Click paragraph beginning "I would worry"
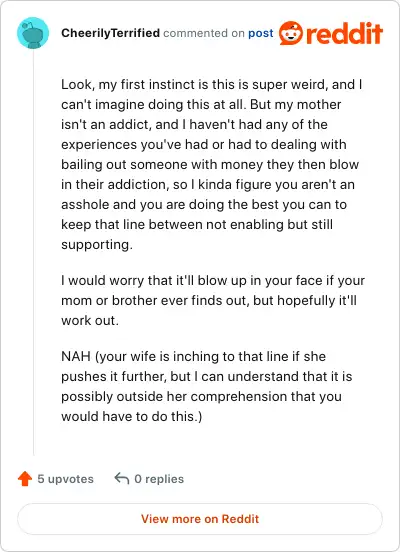The image size is (400, 552). [213, 300]
